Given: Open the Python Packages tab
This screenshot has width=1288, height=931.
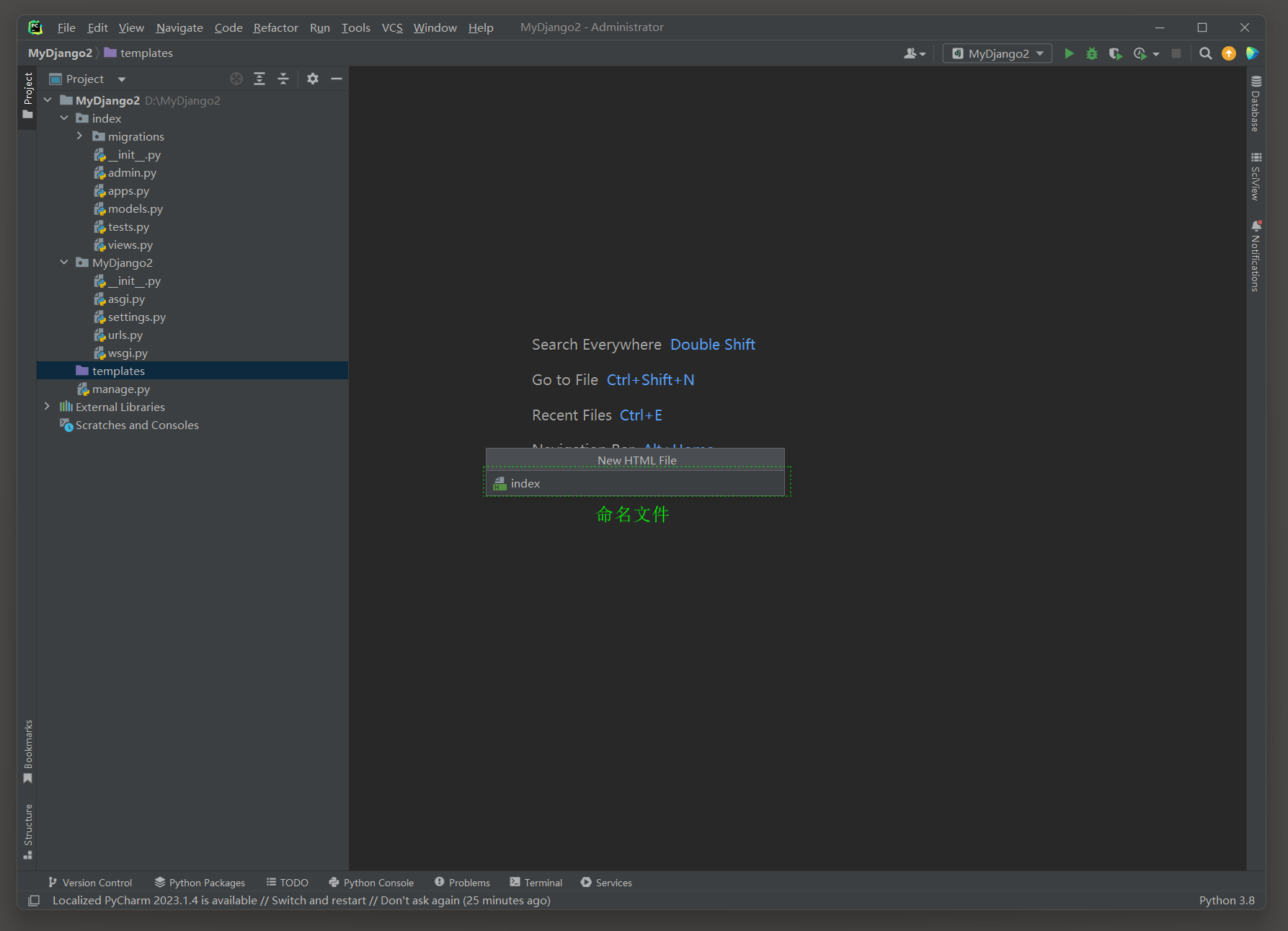Looking at the screenshot, I should 200,883.
